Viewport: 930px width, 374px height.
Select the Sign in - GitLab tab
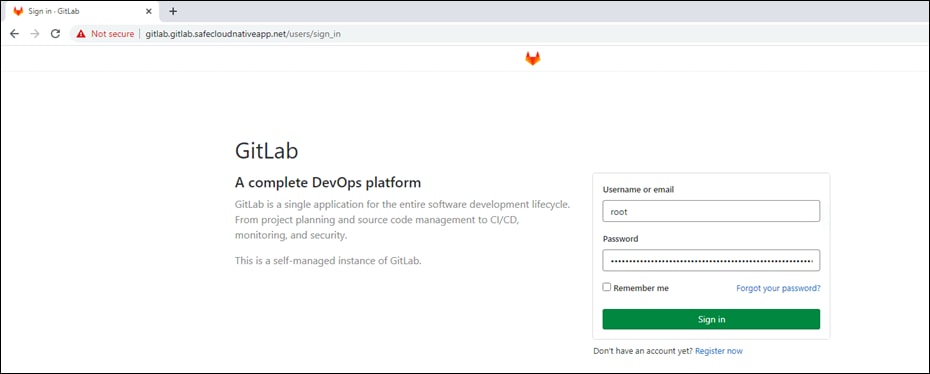click(x=82, y=11)
